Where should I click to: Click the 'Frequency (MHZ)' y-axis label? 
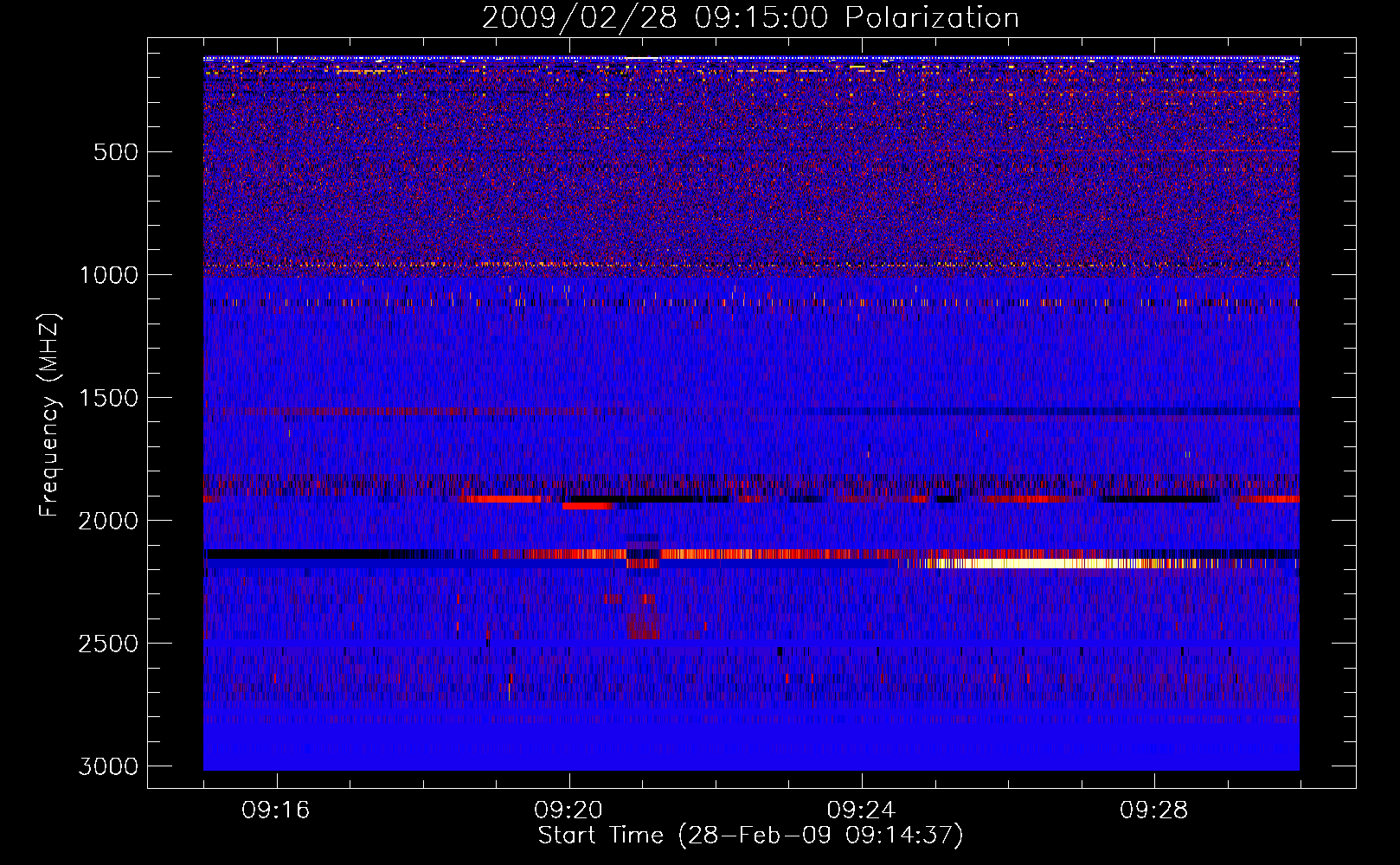50,415
